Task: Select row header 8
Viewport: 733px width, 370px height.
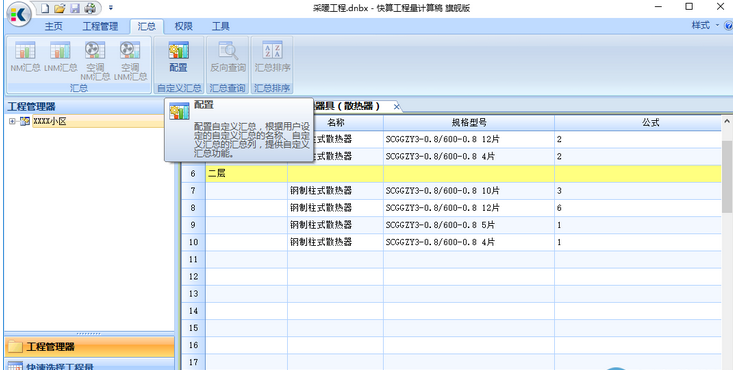Action: pyautogui.click(x=194, y=208)
